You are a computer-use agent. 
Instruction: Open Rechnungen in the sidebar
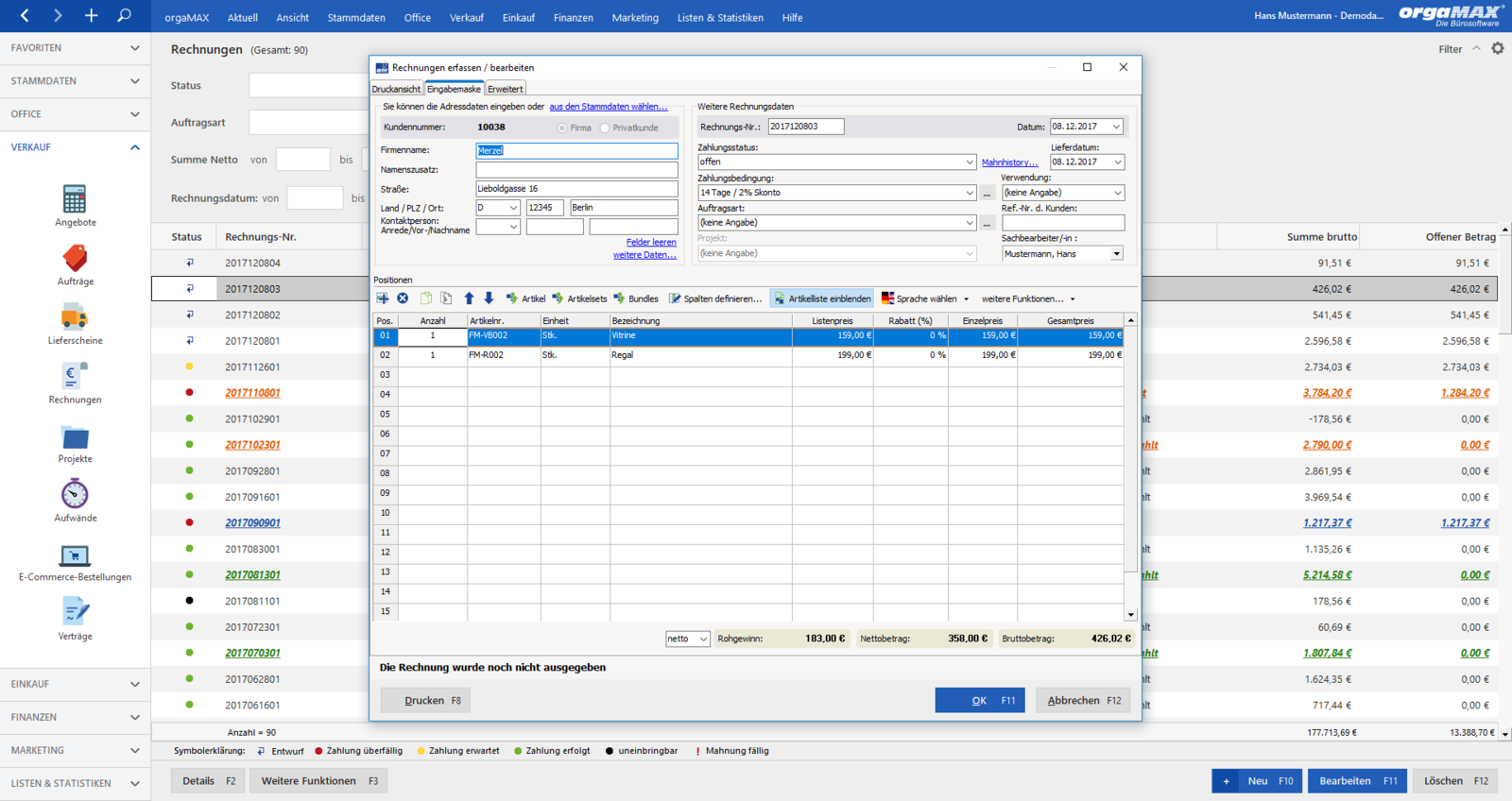75,383
